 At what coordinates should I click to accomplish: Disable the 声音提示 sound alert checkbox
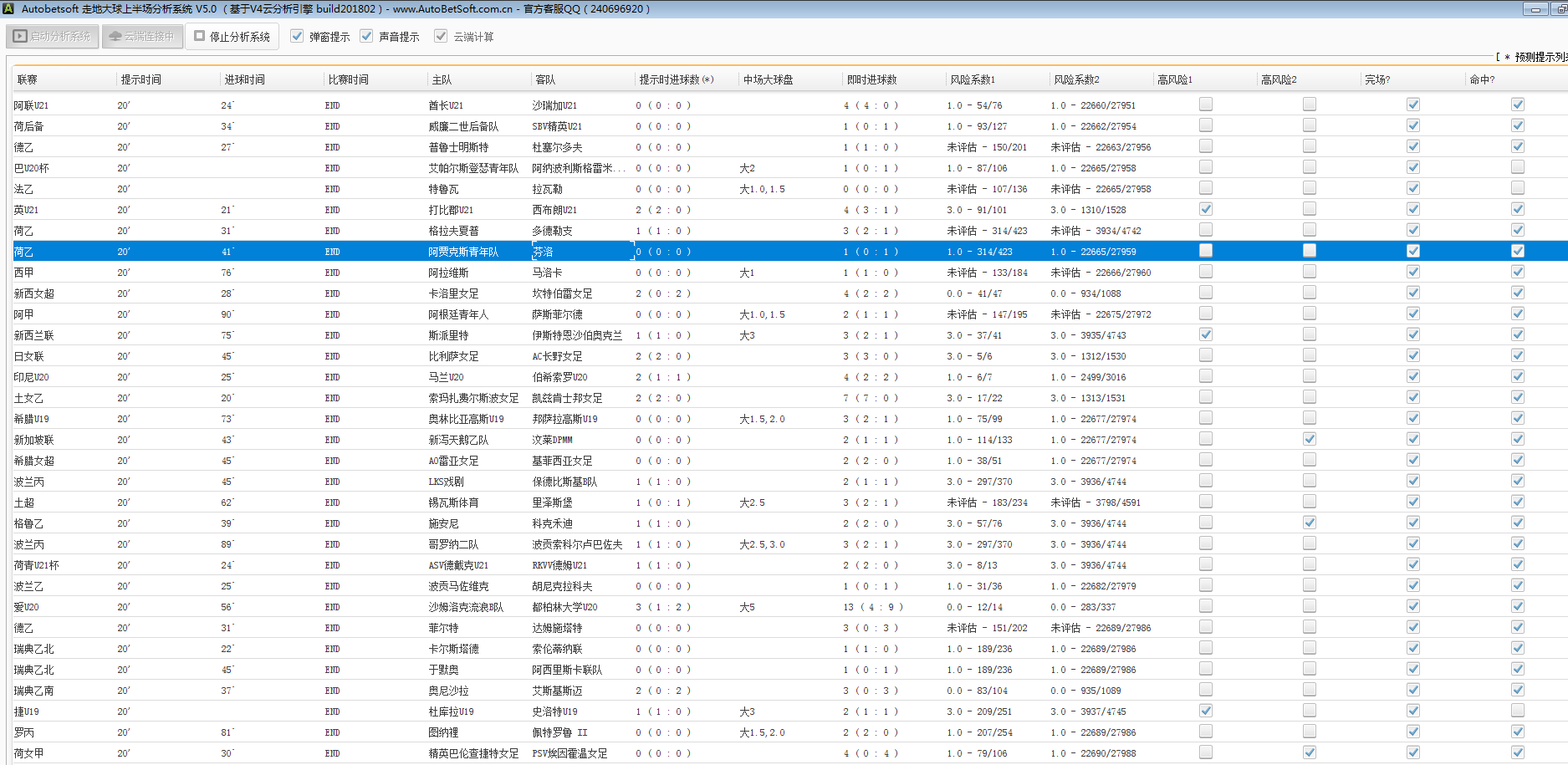tap(366, 36)
